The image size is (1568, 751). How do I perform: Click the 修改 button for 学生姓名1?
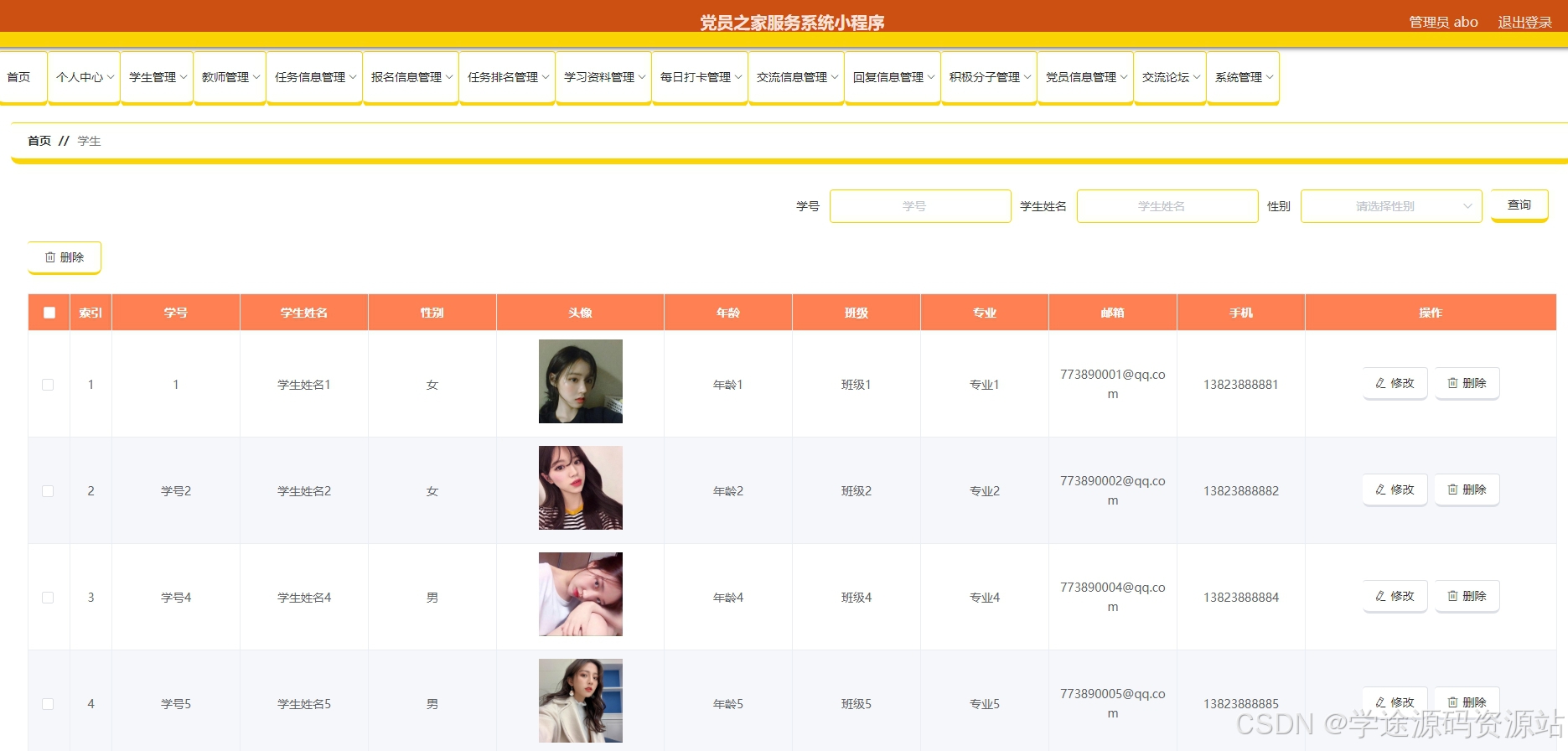(x=1395, y=383)
